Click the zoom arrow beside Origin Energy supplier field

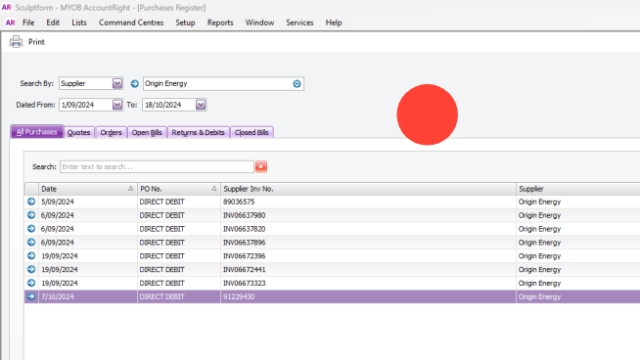134,84
